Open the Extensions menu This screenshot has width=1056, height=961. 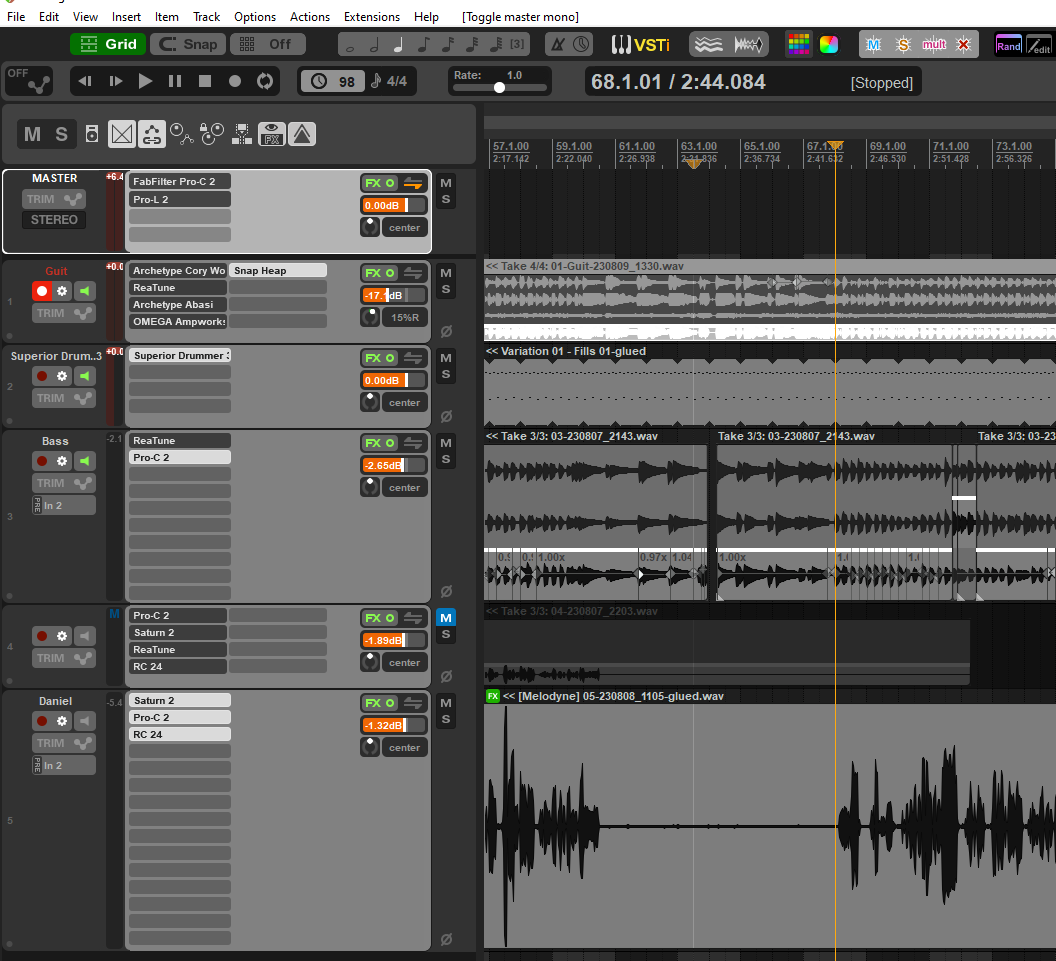pyautogui.click(x=371, y=17)
